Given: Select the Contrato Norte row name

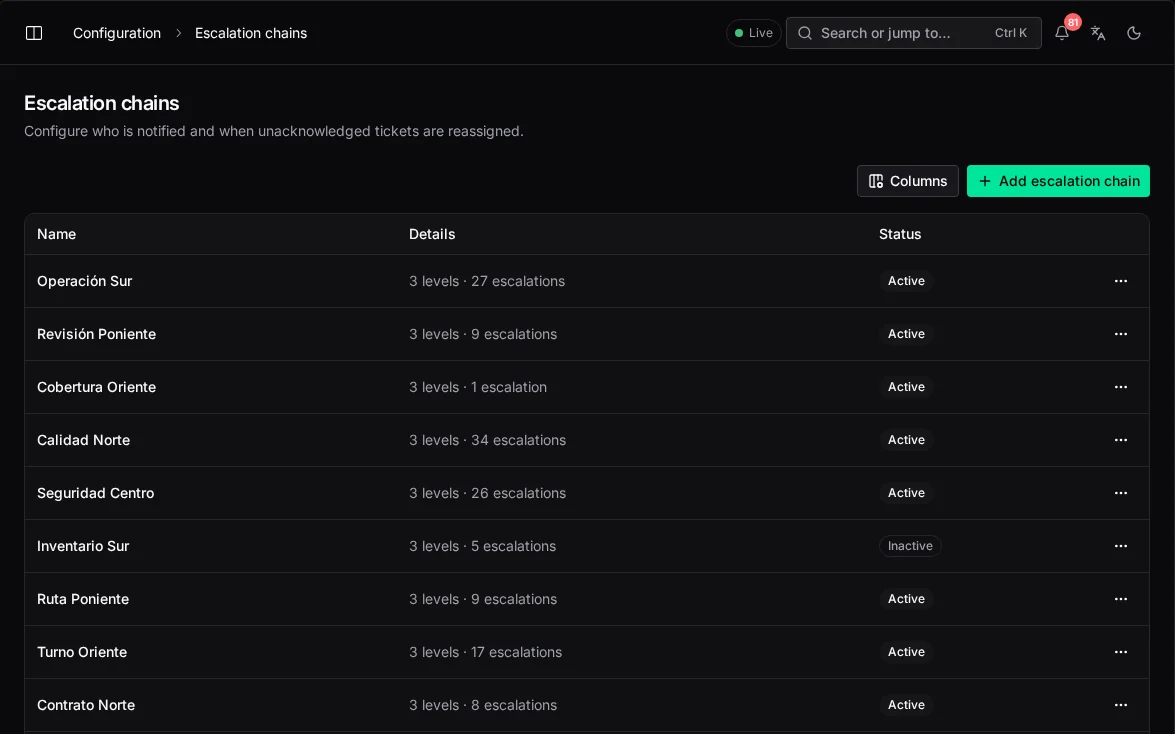Looking at the screenshot, I should (86, 705).
